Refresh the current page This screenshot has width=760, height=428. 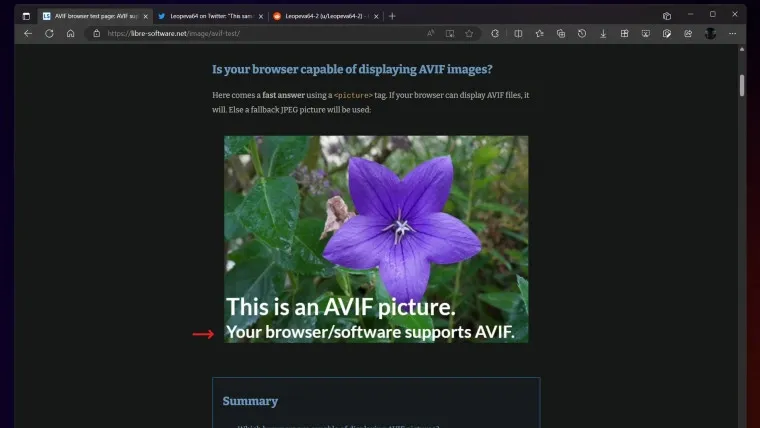tap(49, 33)
